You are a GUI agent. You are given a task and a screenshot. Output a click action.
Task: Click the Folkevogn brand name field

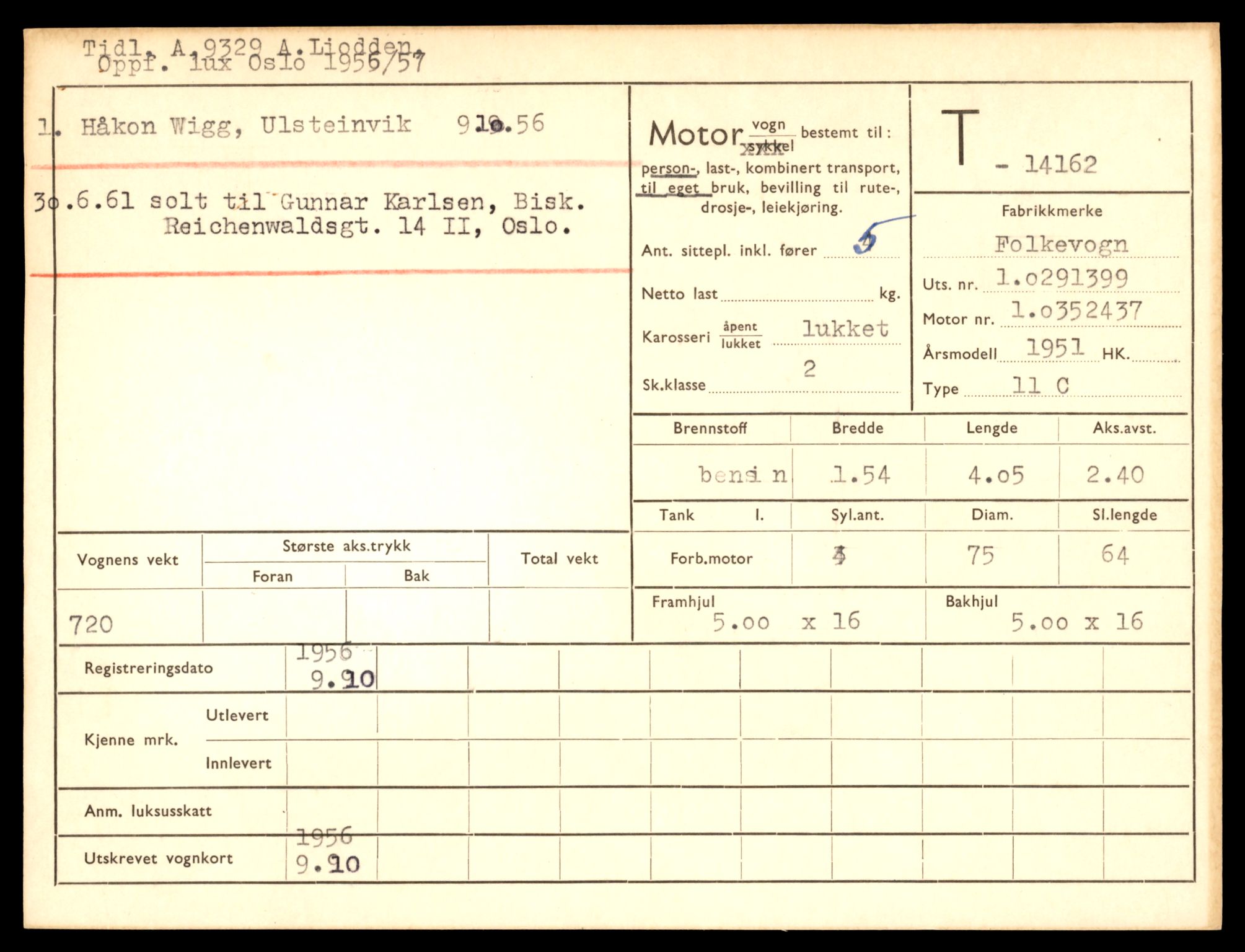pos(1061,244)
